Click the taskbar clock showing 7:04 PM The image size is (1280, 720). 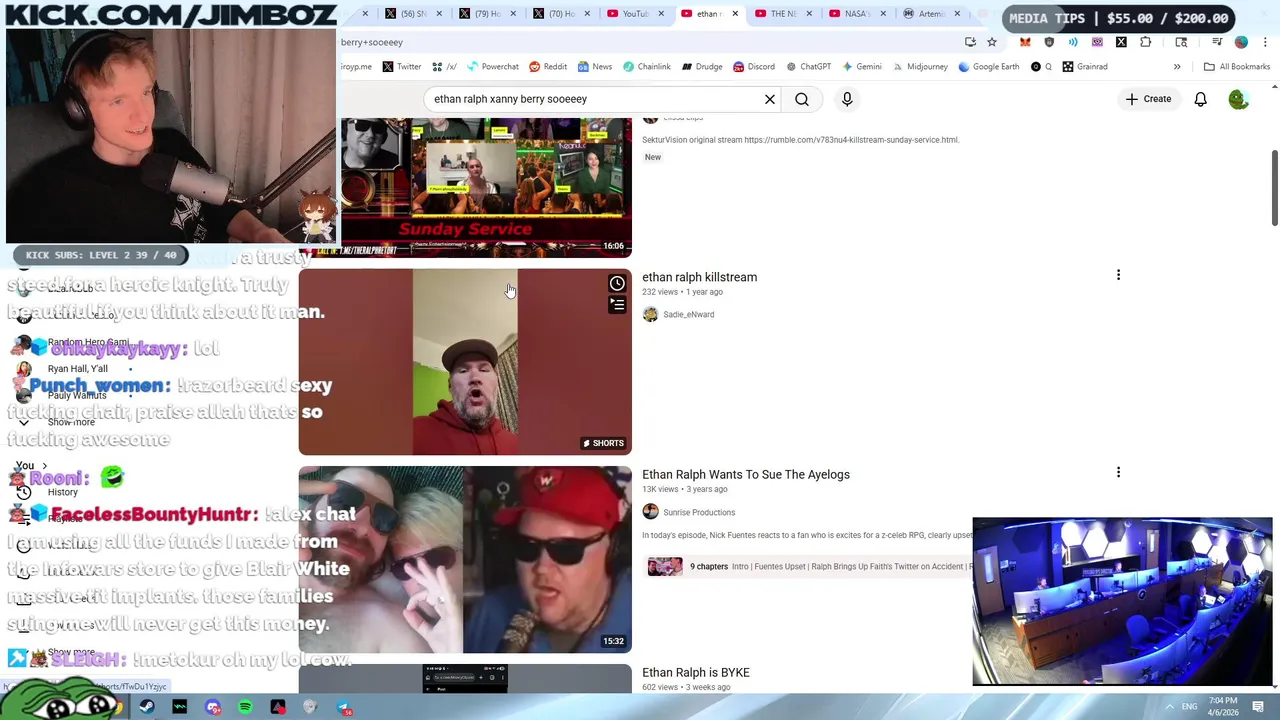(1223, 707)
